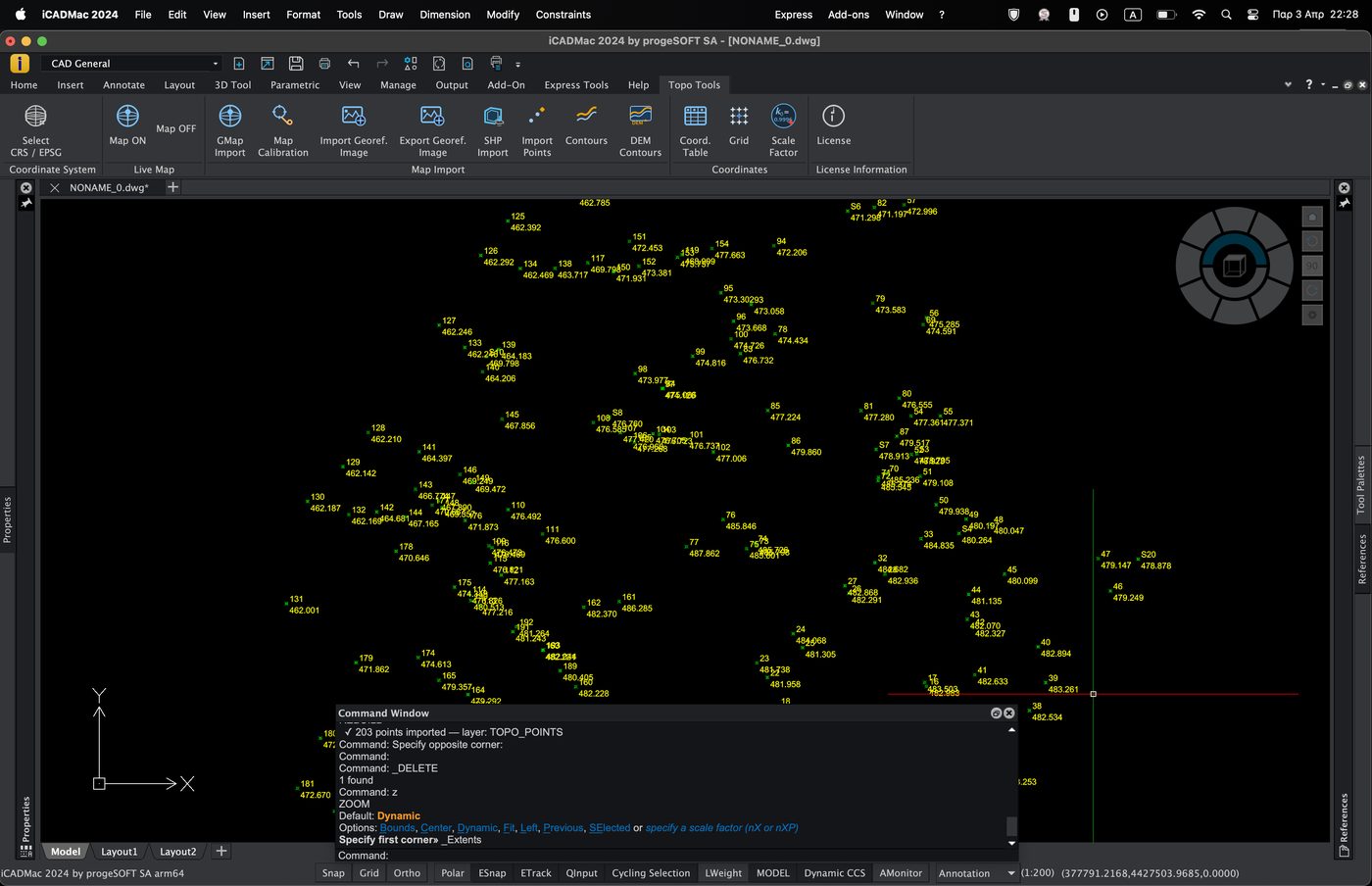
Task: Open the Grid tool in Coordinates
Action: coord(739,125)
